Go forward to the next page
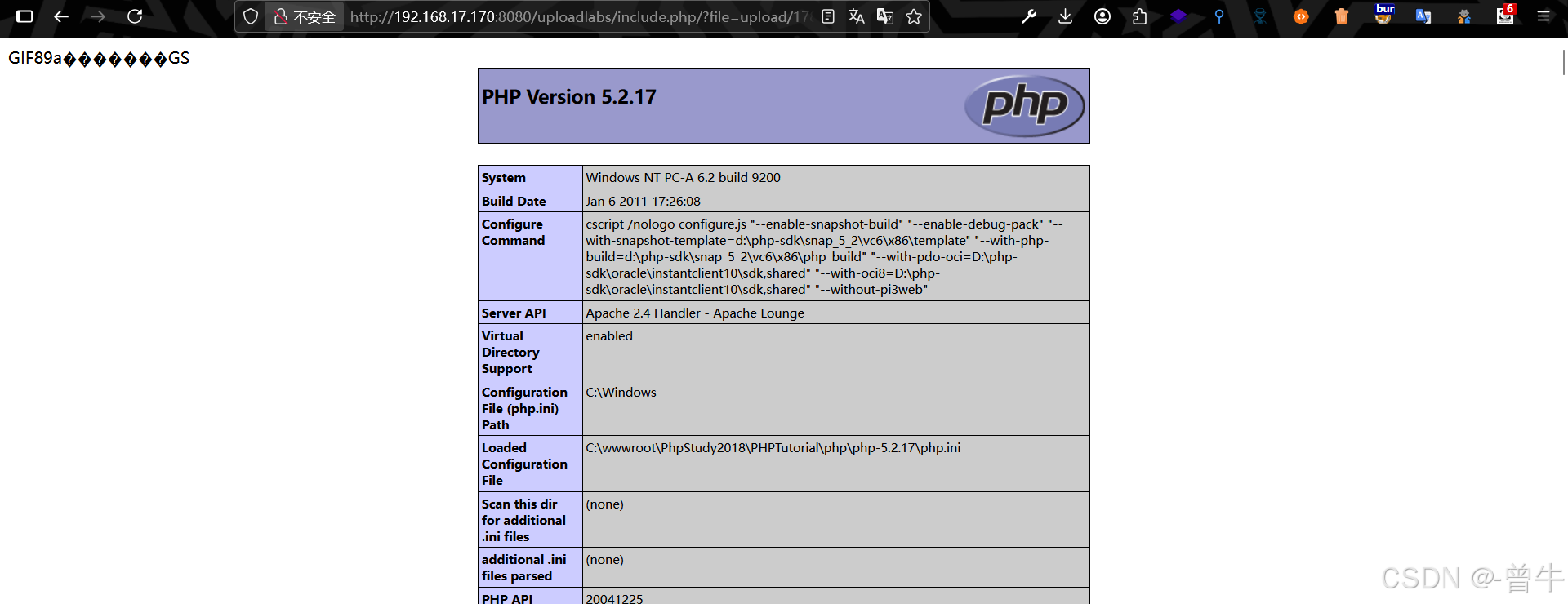This screenshot has width=1568, height=604. 98,16
